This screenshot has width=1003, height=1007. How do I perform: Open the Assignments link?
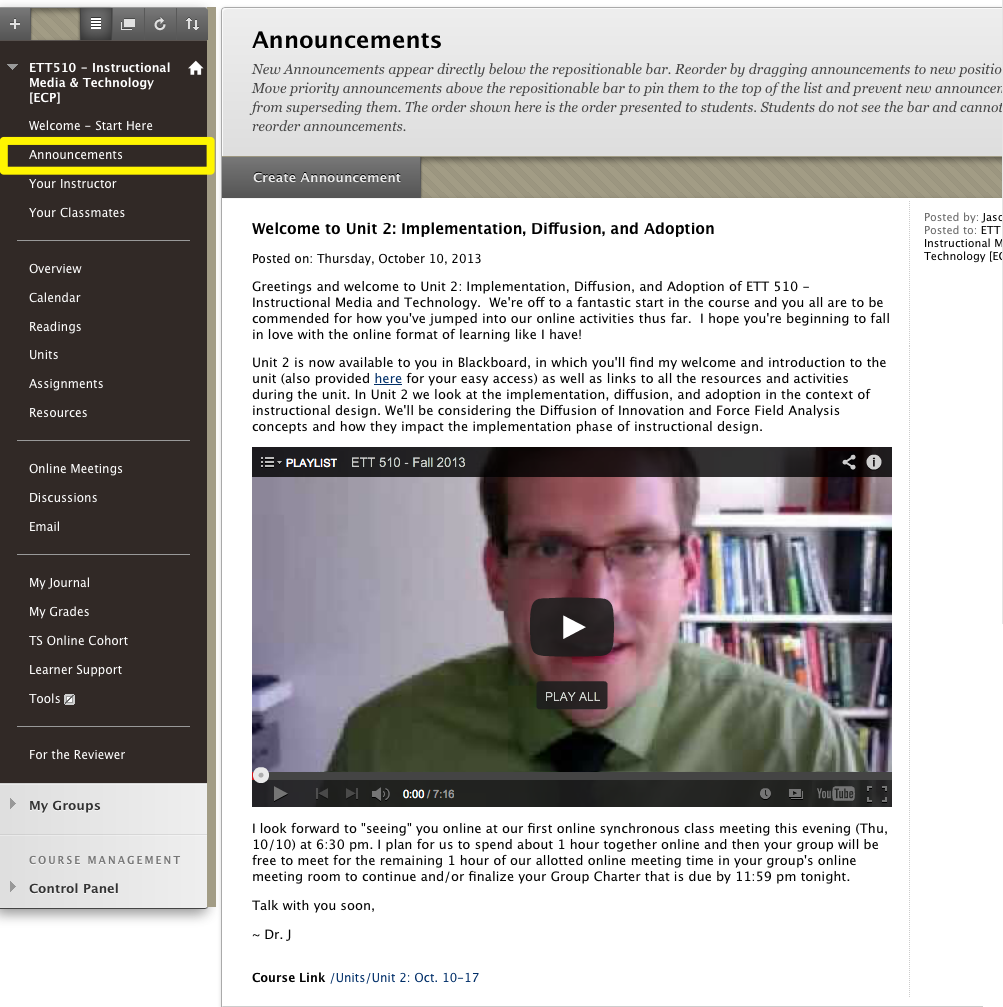point(66,383)
